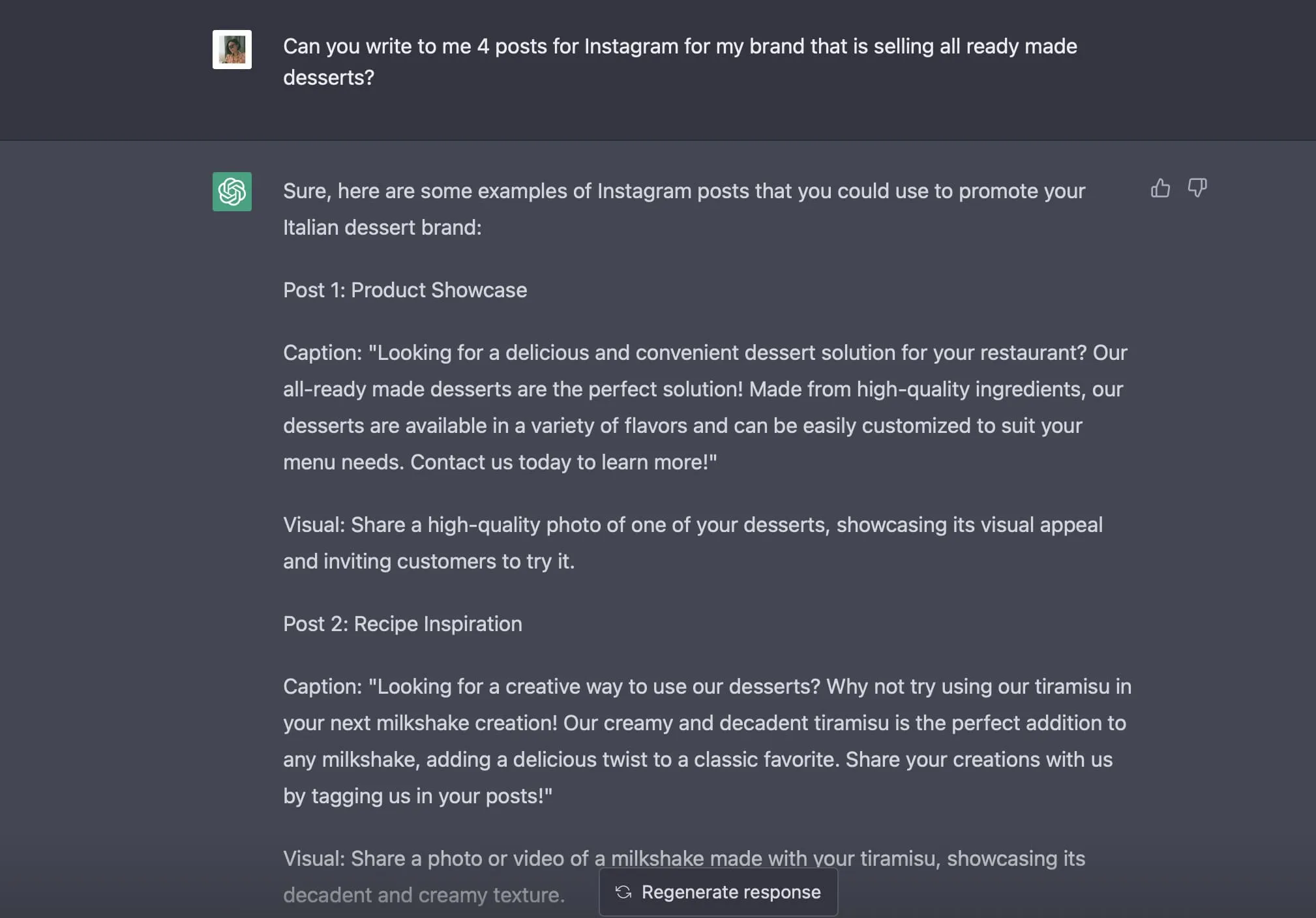Click "menu needs." at end of Post 1 caption
The width and height of the screenshot is (1316, 918).
point(344,462)
